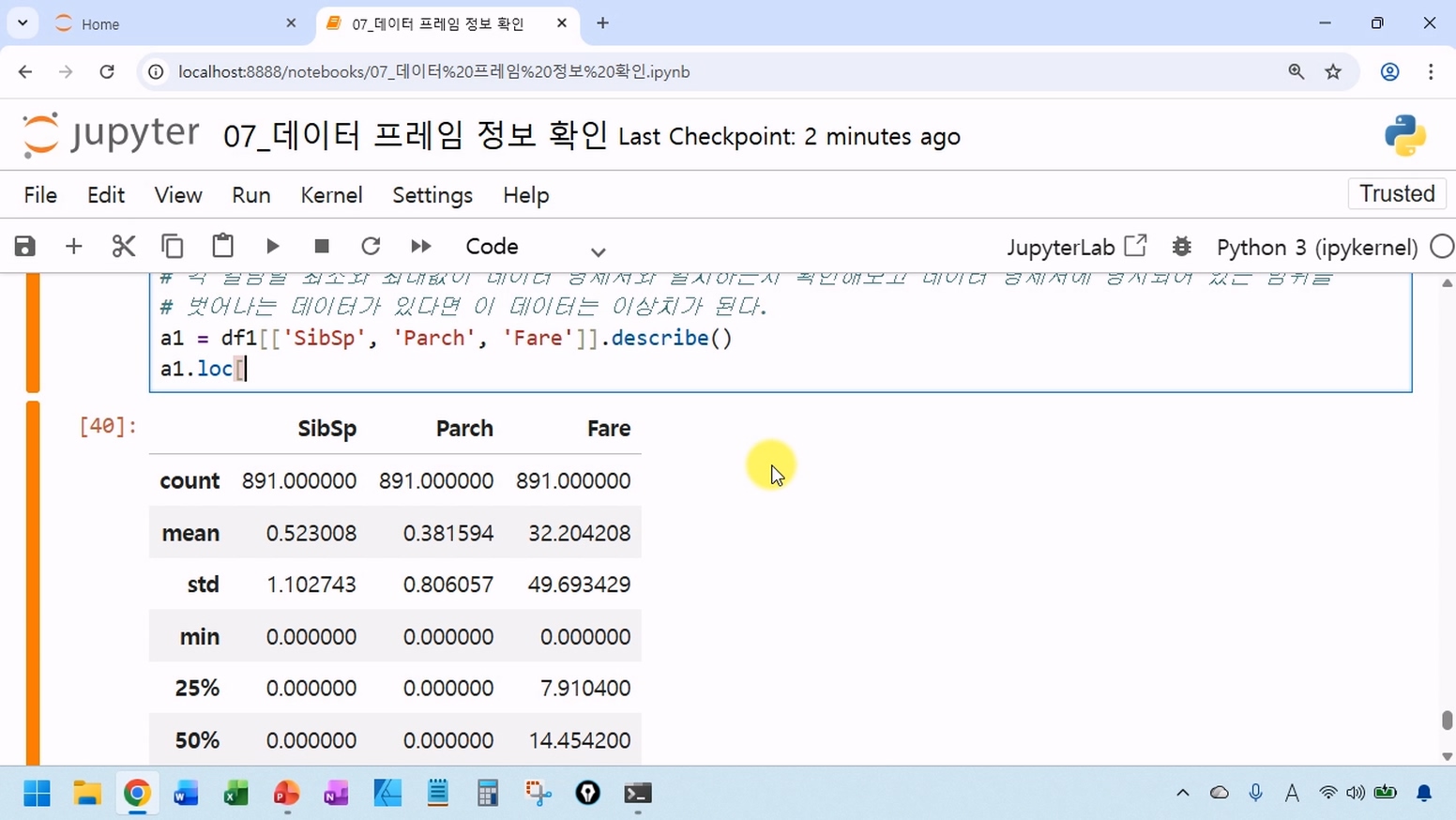Expand the browser tab search dropdown

[23, 23]
